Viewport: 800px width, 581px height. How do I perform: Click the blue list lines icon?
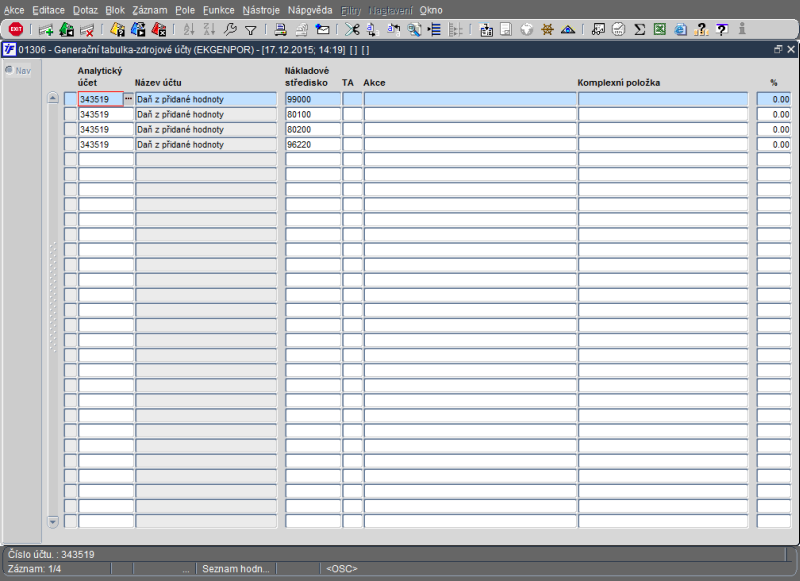pyautogui.click(x=434, y=30)
